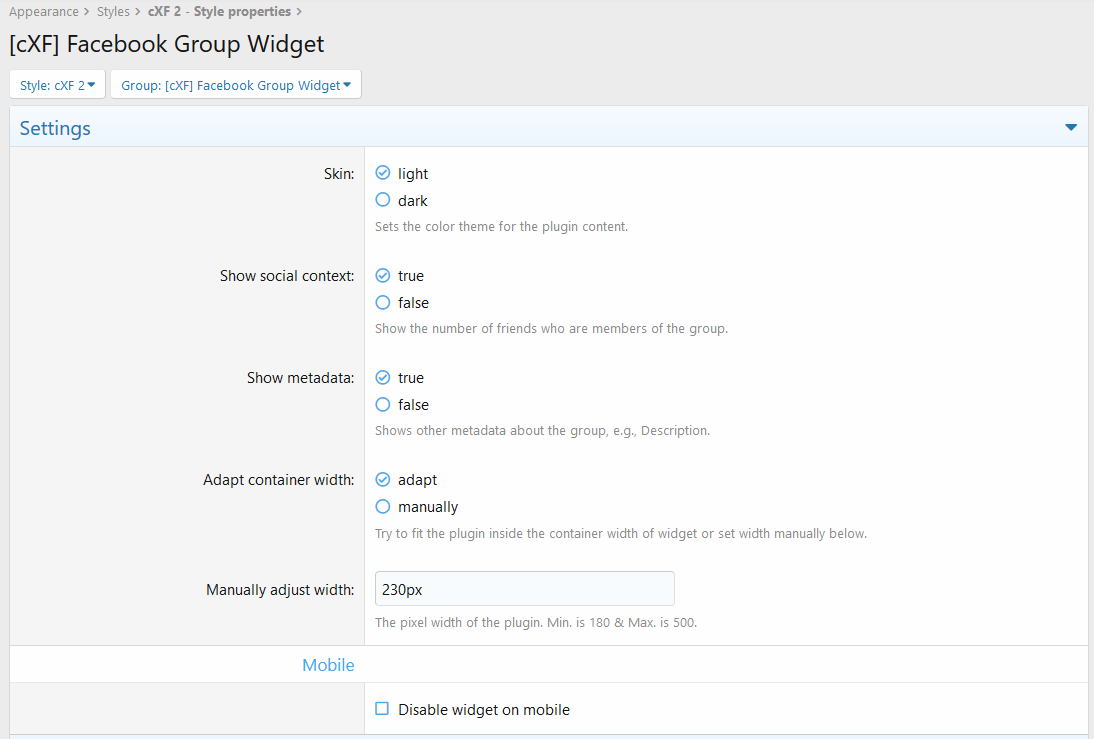
Task: Choose adapt for container width
Action: coord(383,479)
